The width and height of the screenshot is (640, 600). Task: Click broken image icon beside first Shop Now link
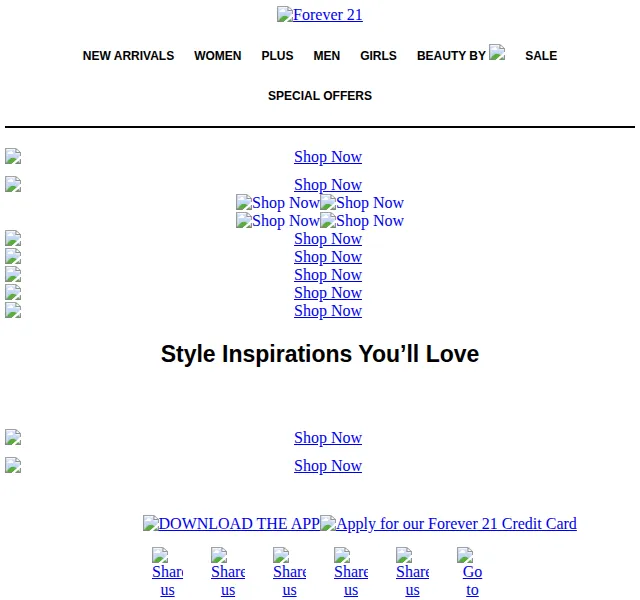click(13, 156)
